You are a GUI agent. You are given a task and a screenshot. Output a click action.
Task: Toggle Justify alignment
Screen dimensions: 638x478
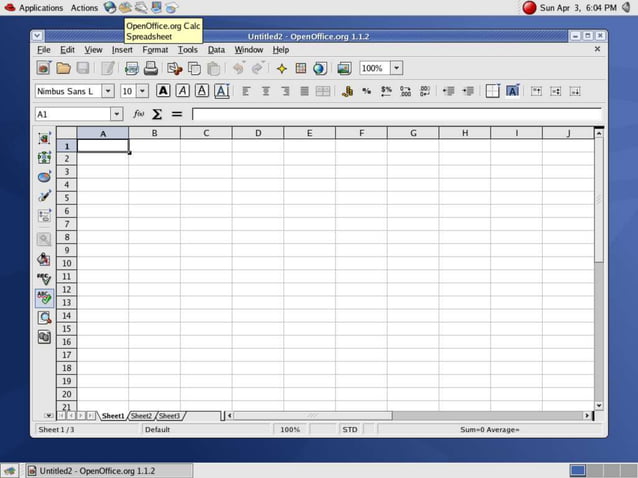click(304, 91)
